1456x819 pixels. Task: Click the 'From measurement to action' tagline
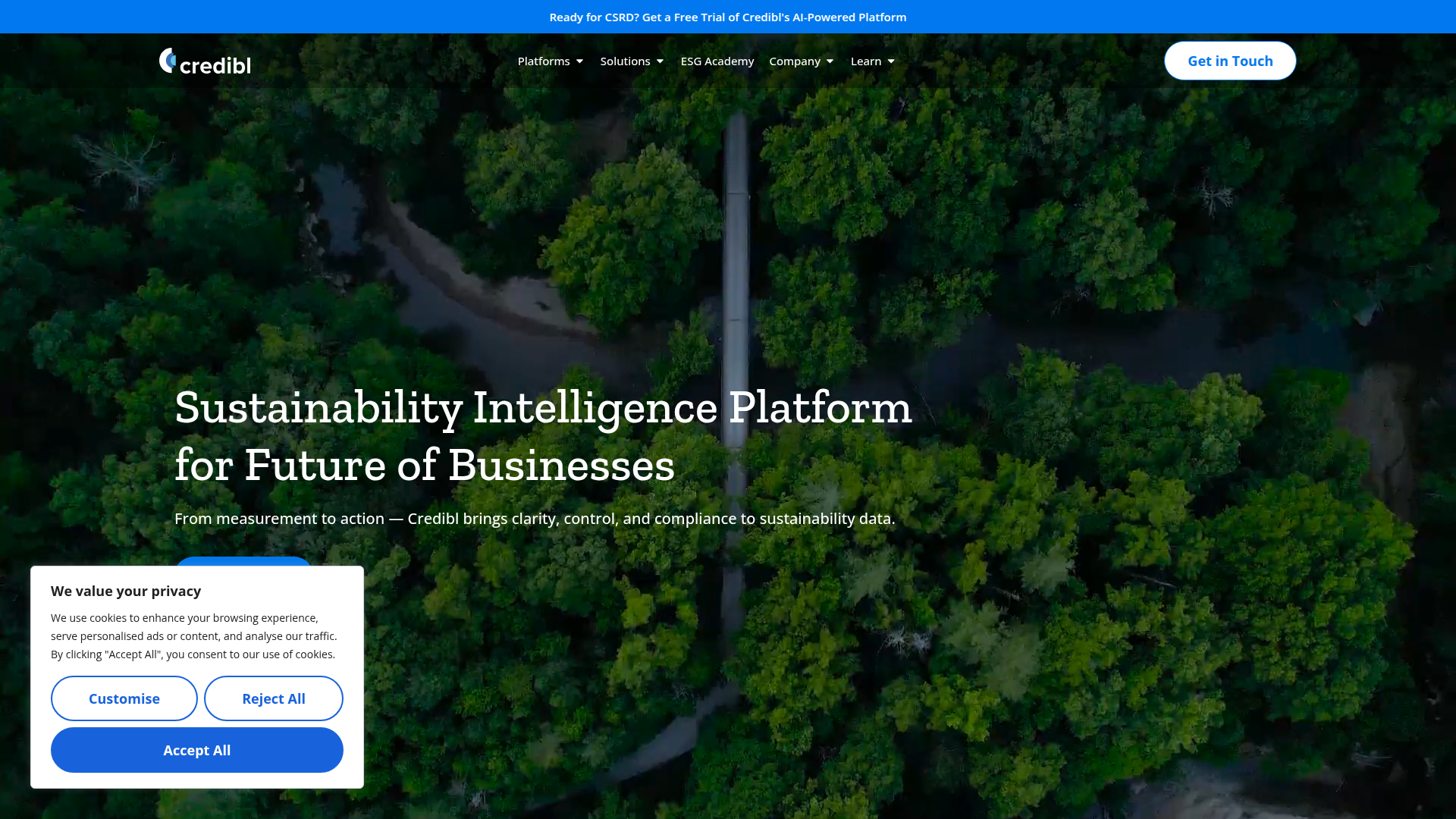pos(535,519)
